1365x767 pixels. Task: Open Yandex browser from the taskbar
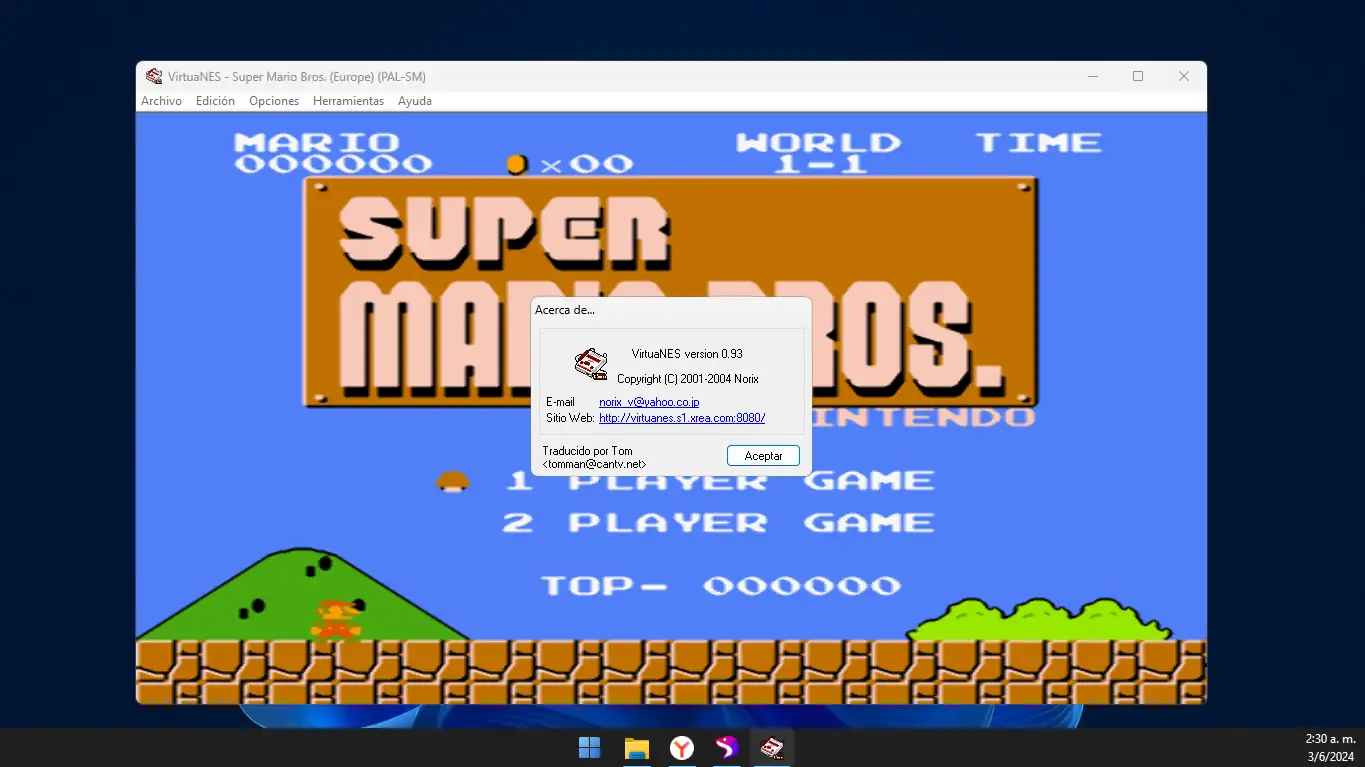click(x=682, y=747)
